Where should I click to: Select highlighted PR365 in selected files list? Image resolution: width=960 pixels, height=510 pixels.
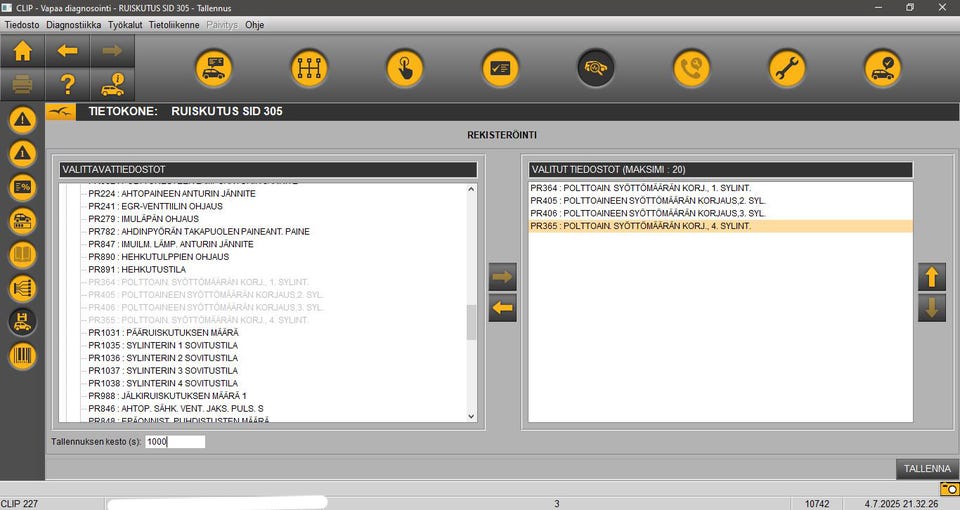click(x=721, y=226)
